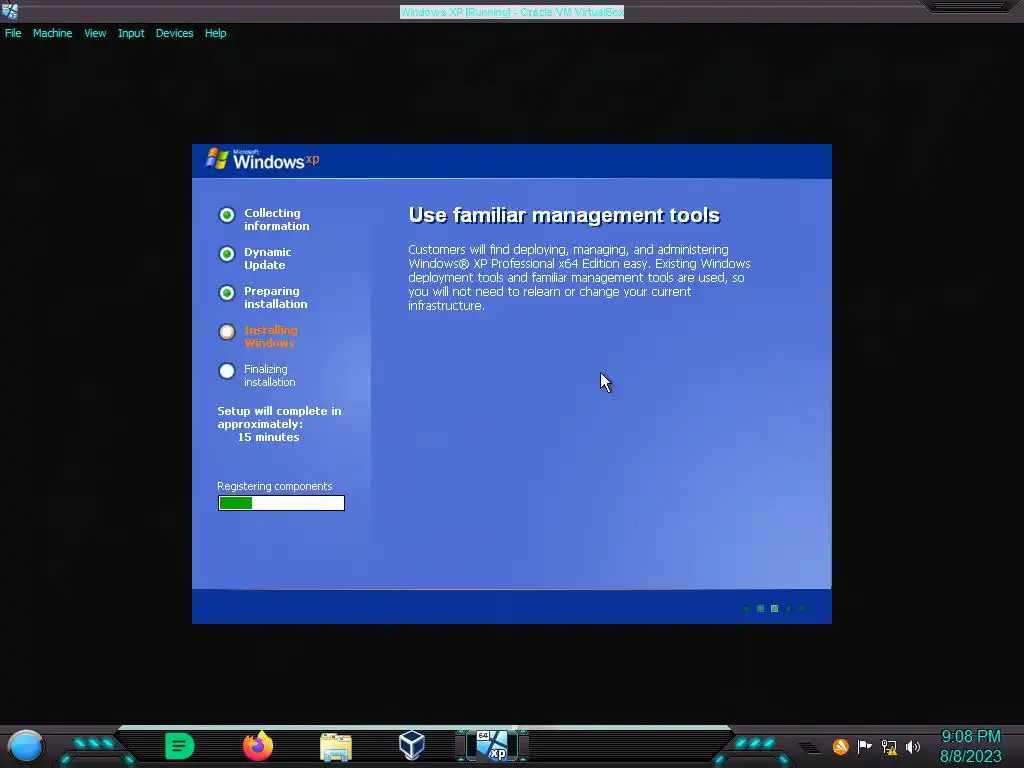Open the VirtualBox Manager taskbar icon
1024x768 pixels.
[412, 745]
